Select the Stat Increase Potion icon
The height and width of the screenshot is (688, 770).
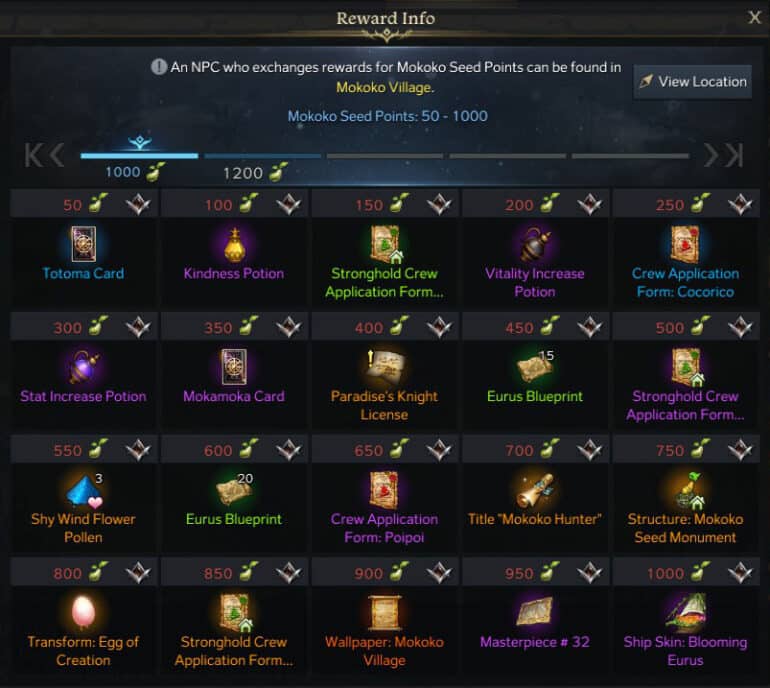[83, 367]
